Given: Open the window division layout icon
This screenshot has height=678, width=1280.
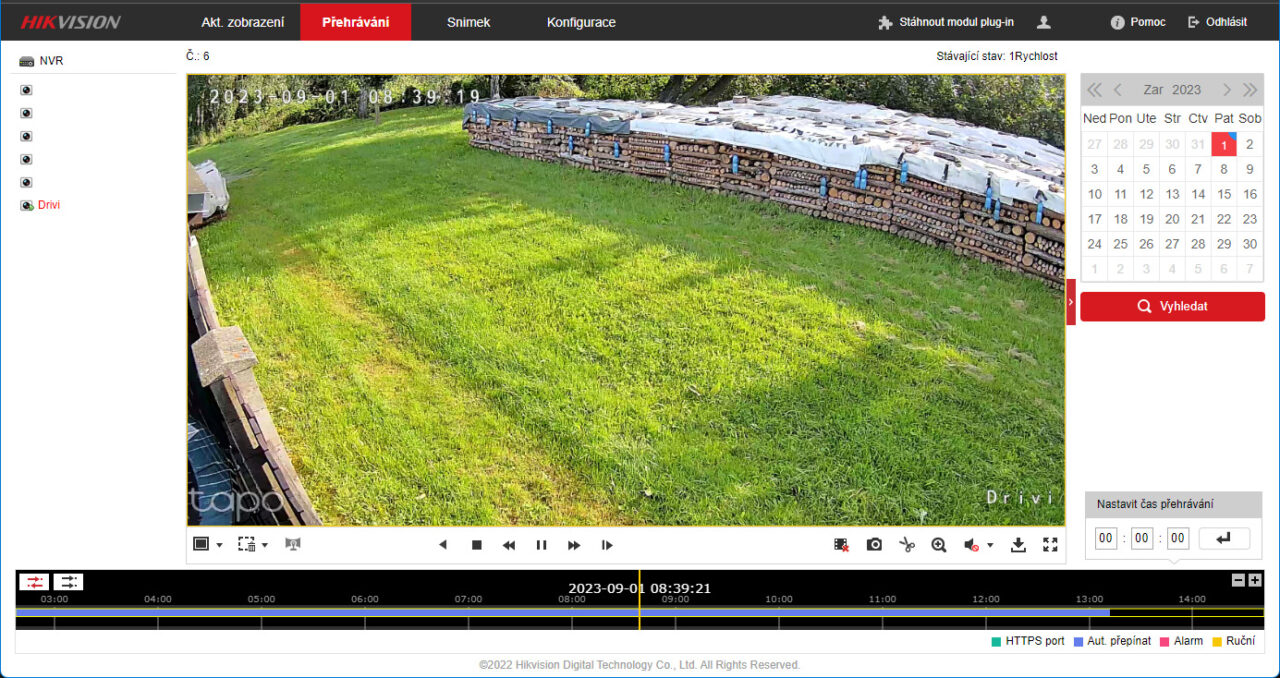Looking at the screenshot, I should click(x=201, y=544).
